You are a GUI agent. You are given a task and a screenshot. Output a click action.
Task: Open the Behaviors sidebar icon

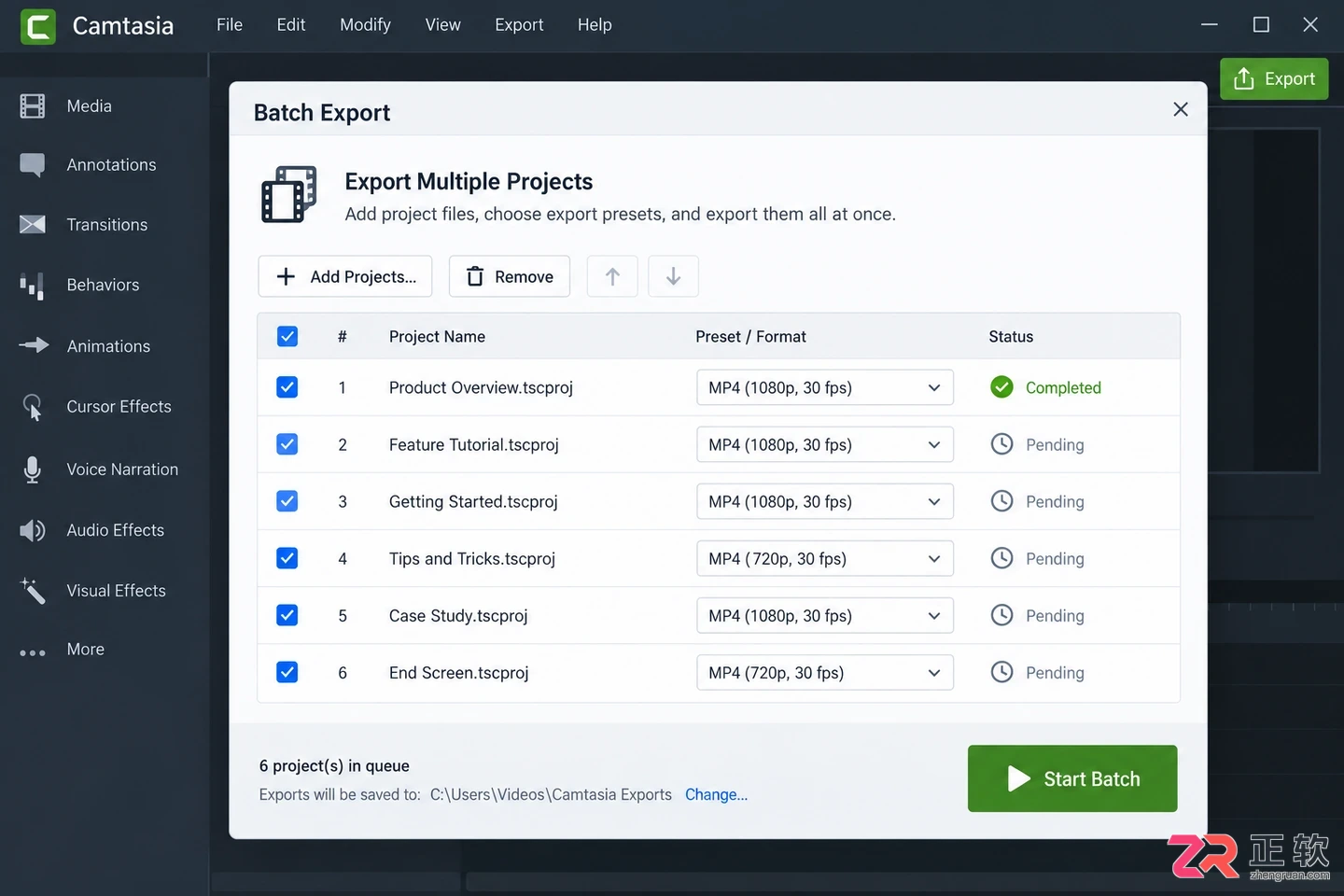[x=33, y=286]
